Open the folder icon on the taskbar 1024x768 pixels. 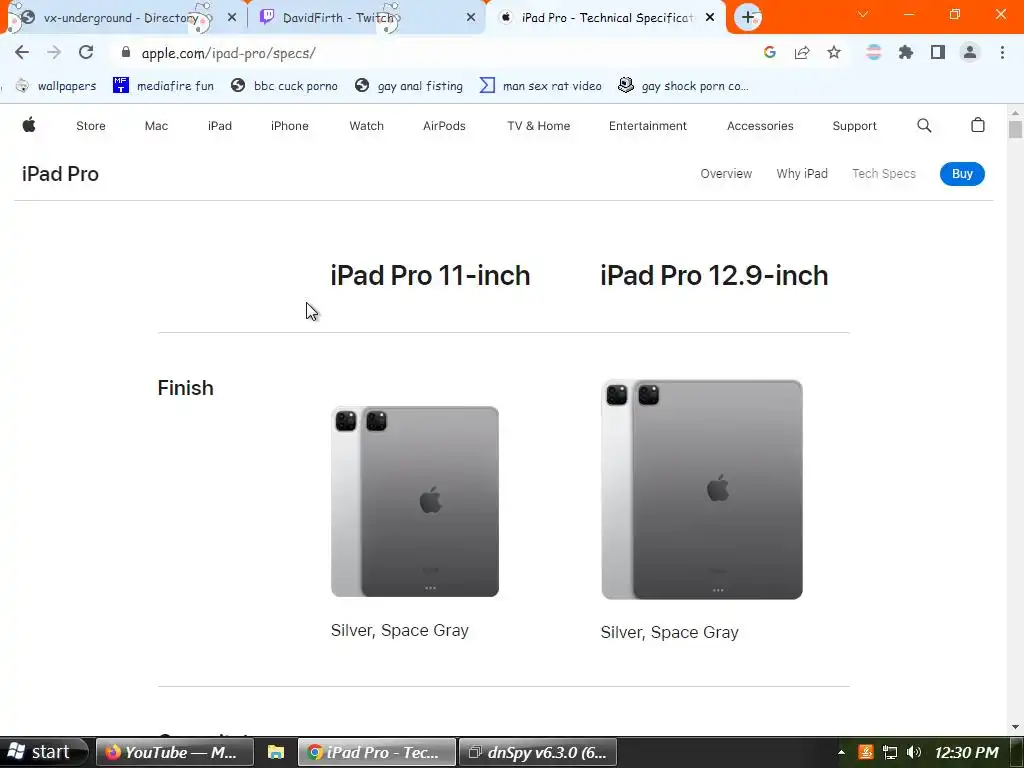[276, 752]
